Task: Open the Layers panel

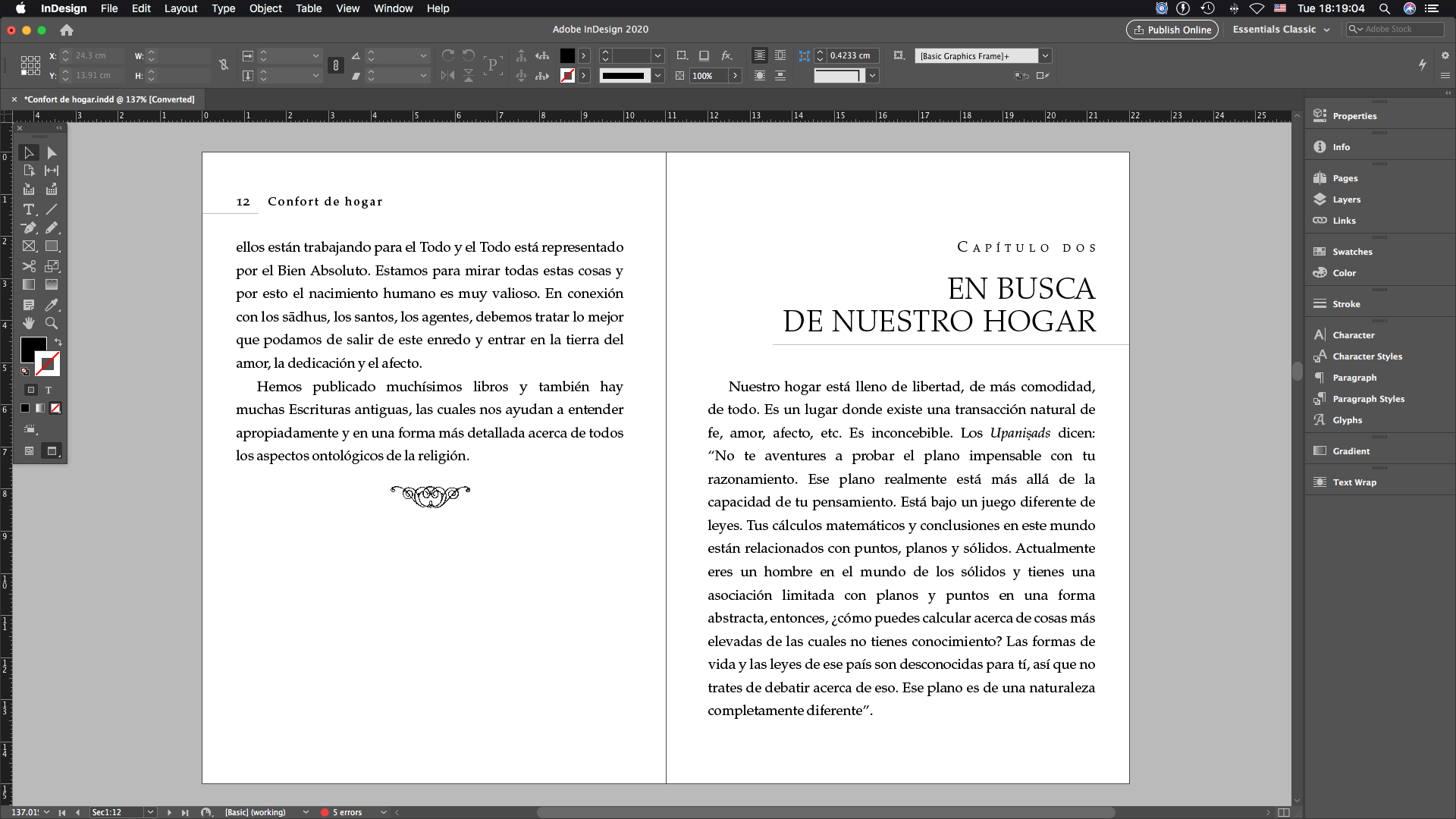Action: click(x=1346, y=199)
